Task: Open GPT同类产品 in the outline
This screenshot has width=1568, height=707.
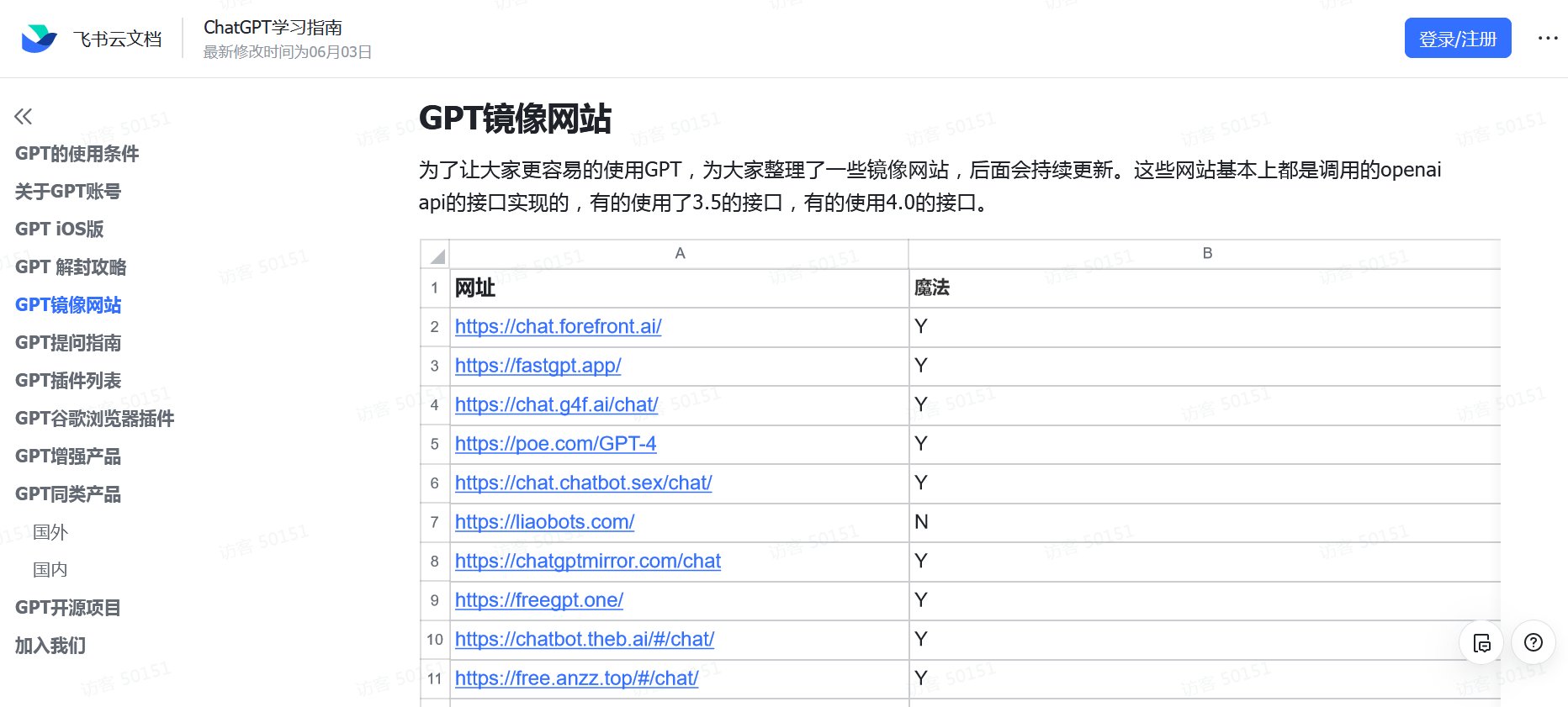Action: pos(68,493)
